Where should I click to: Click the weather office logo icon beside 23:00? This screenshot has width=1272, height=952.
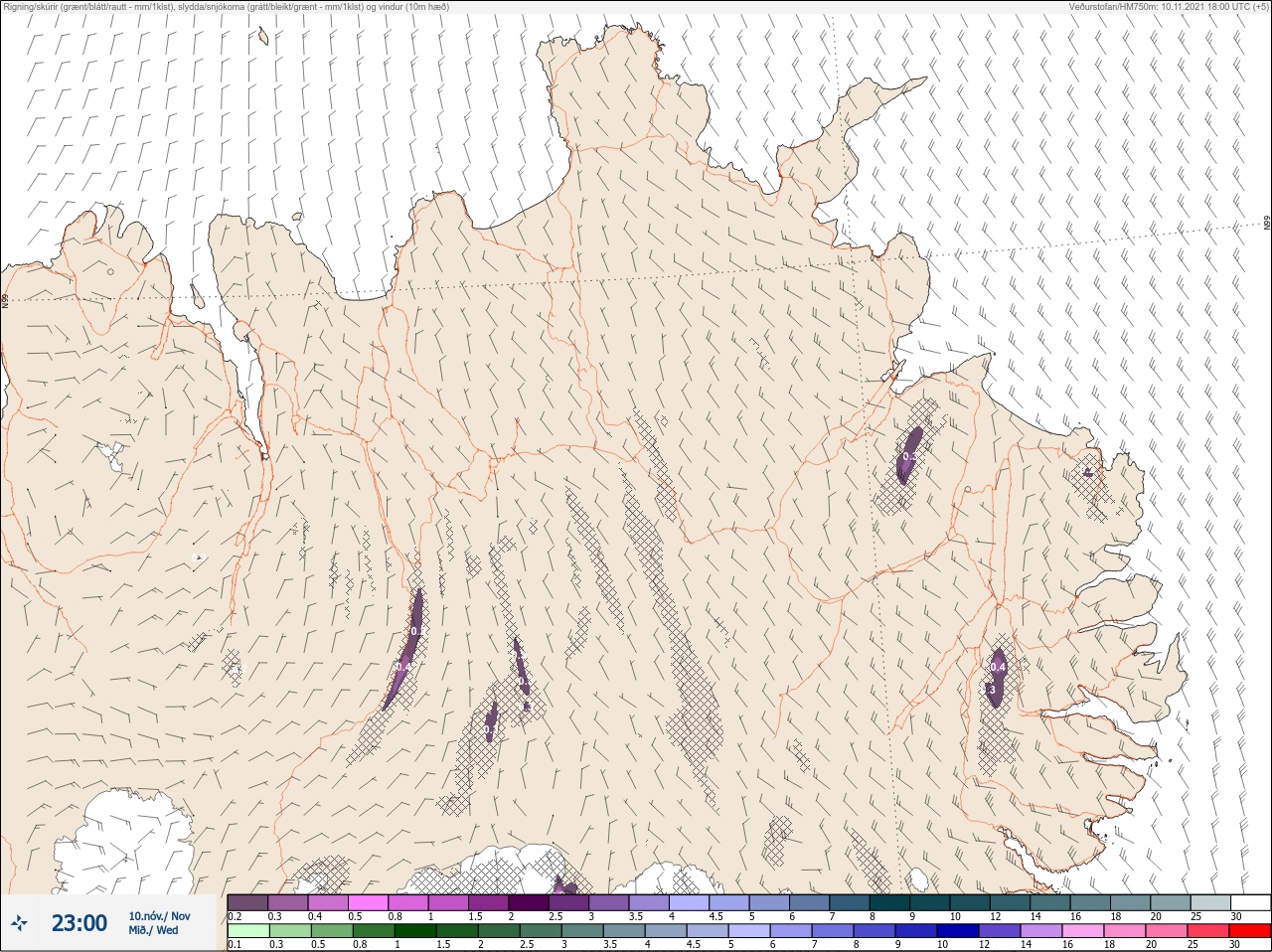(20, 923)
